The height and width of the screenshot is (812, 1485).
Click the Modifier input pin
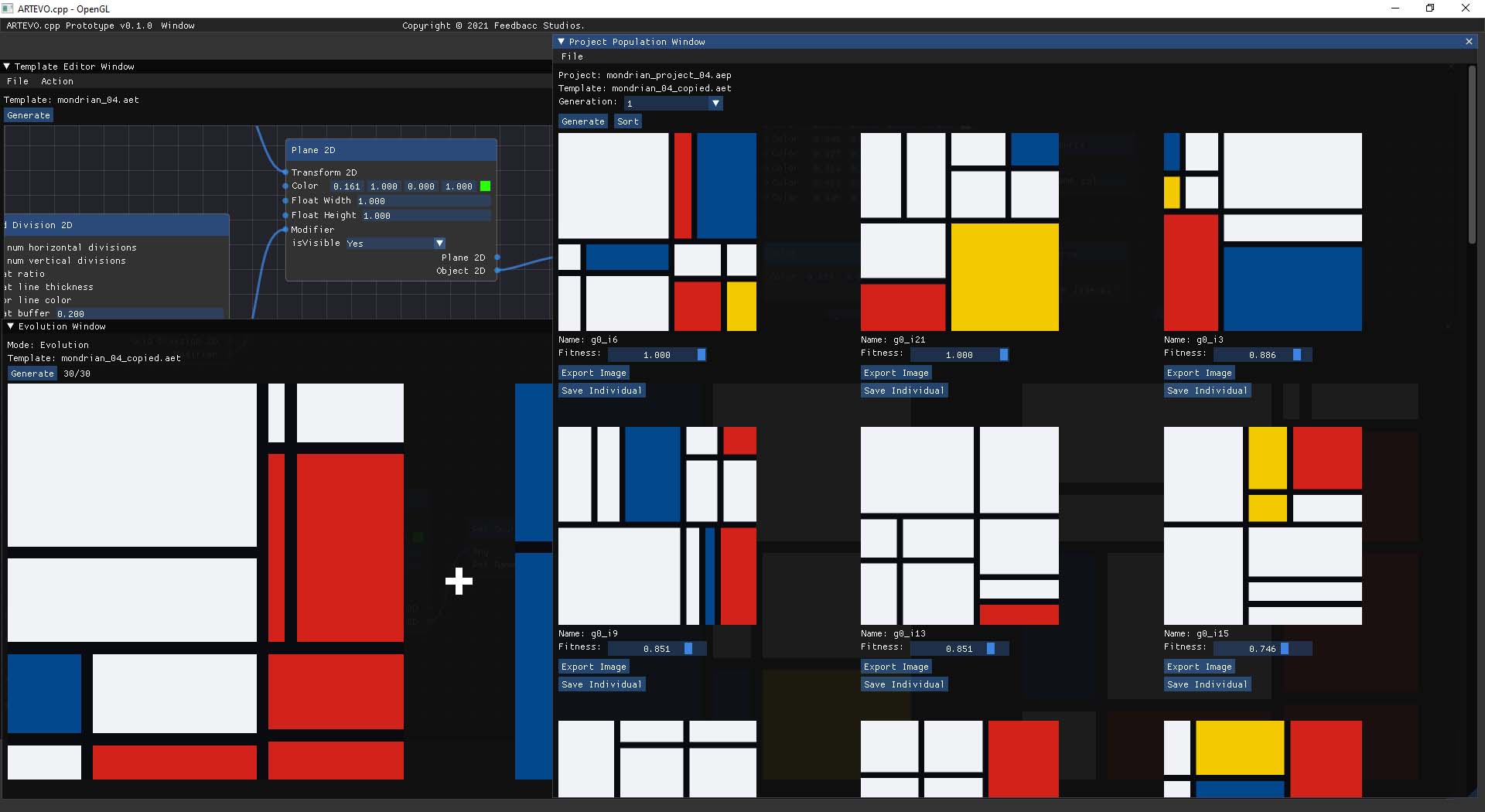[285, 230]
